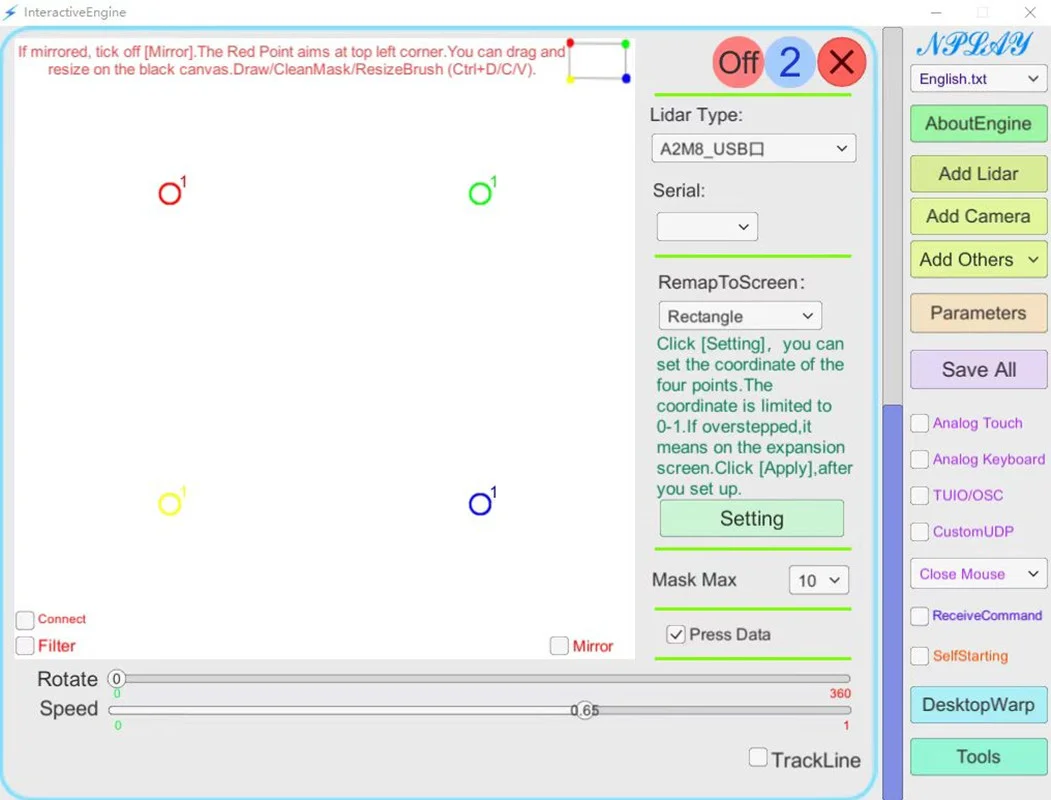Select the blue calibration point circle

480,504
